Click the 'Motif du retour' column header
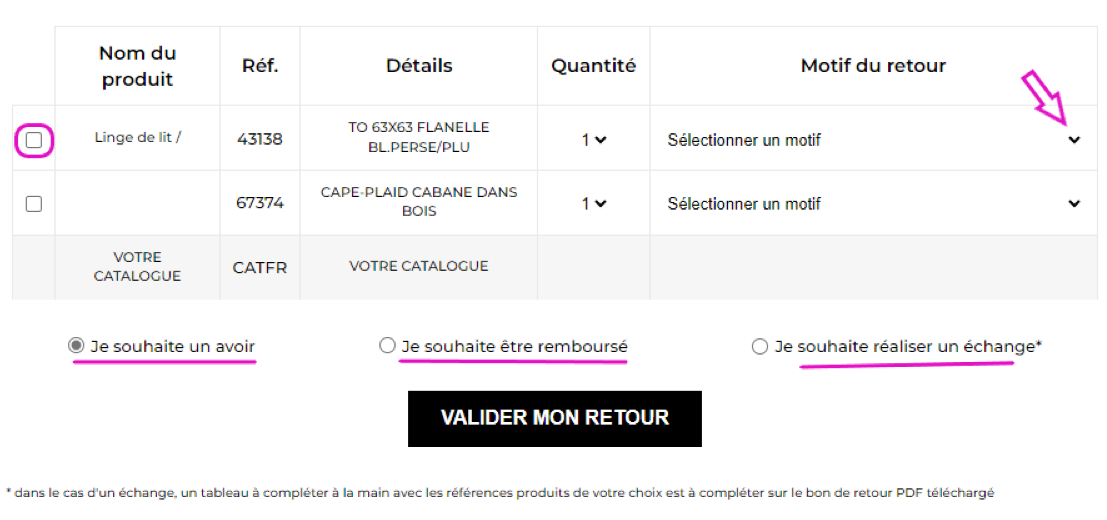Viewport: 1107px width, 520px height. coord(873,66)
